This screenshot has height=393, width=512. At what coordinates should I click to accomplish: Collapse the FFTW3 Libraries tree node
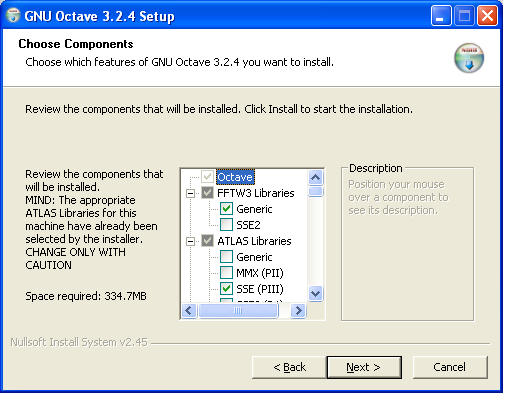click(190, 193)
